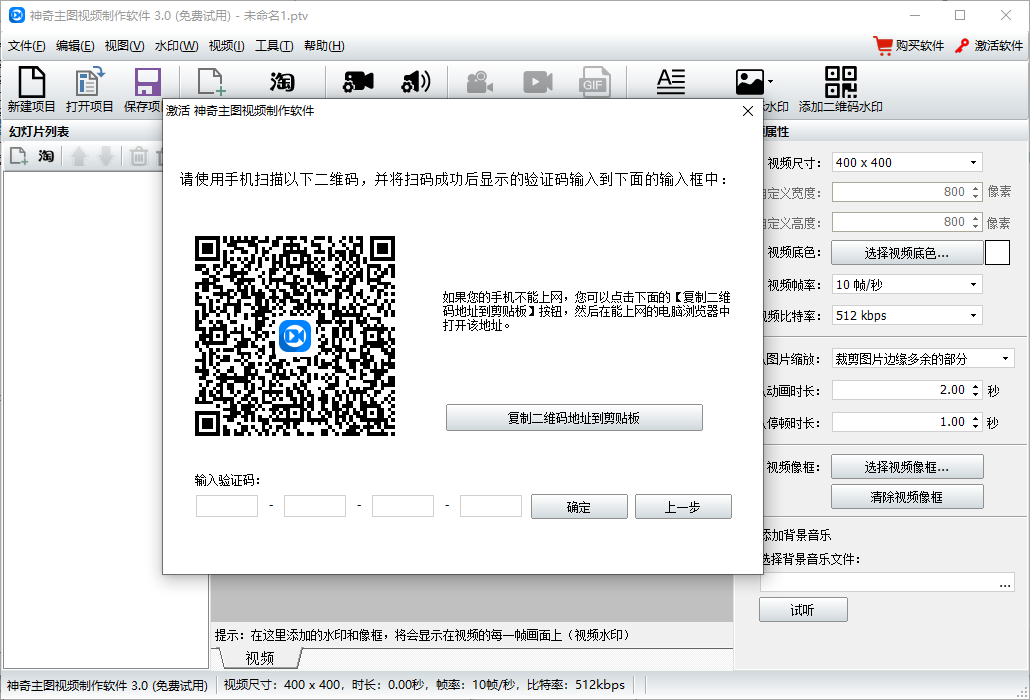Viewport: 1030px width, 700px height.
Task: Open the 视频(I) menu
Action: pyautogui.click(x=227, y=46)
